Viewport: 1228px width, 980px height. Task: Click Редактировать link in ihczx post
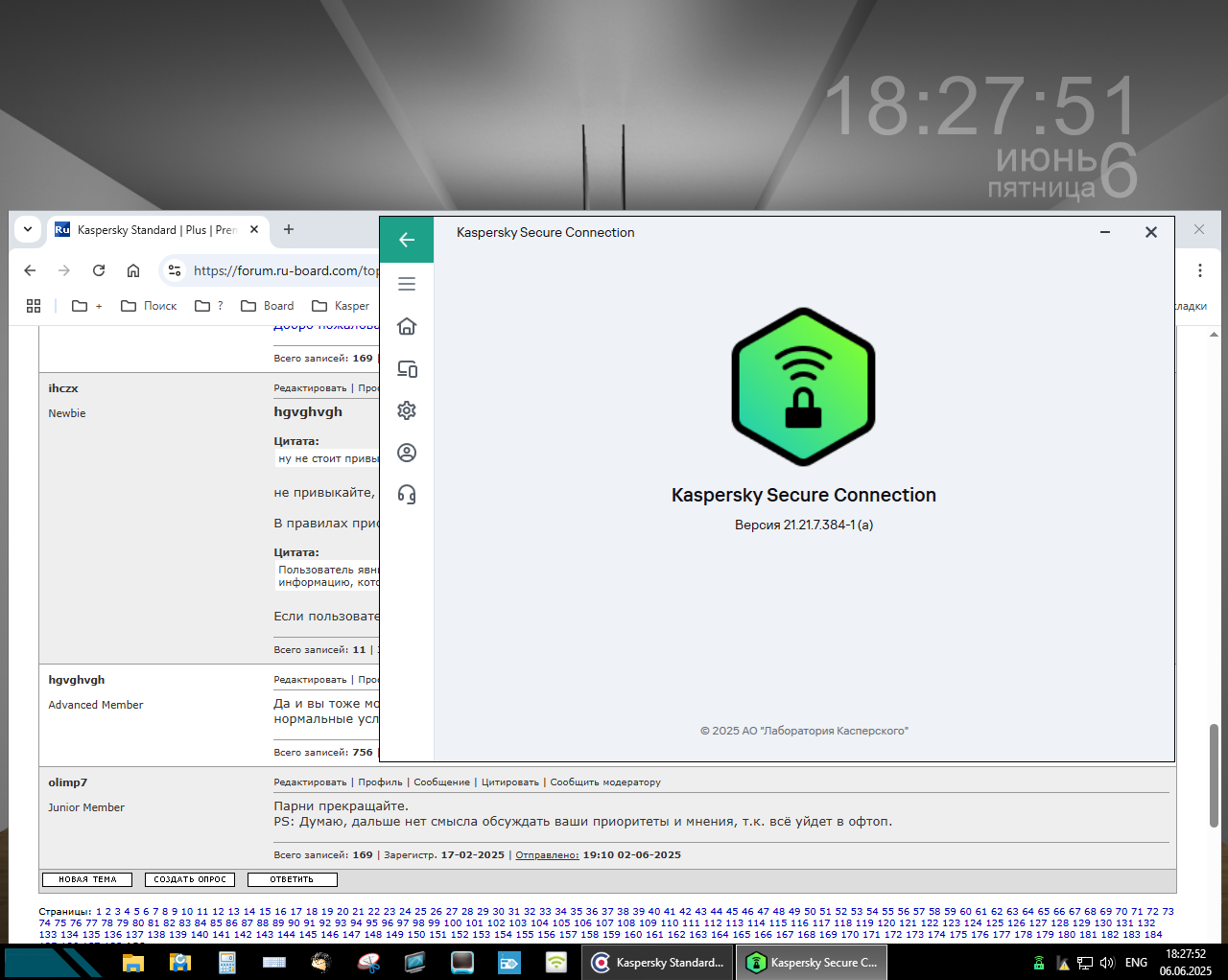[x=310, y=388]
